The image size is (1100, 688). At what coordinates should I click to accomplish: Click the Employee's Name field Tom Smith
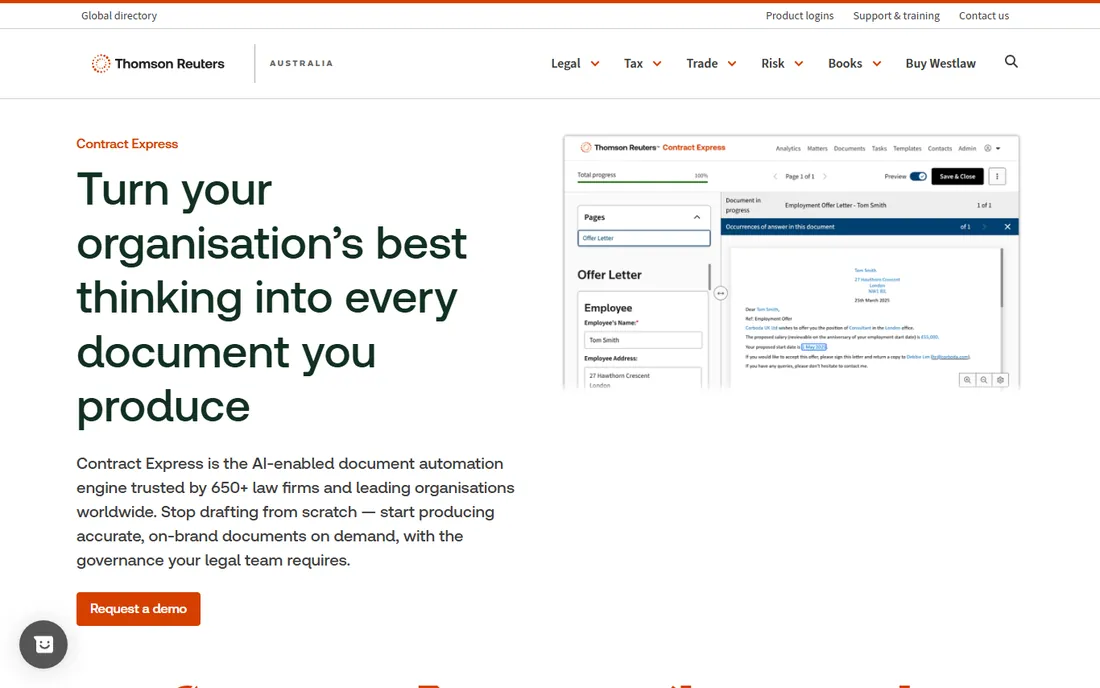point(643,340)
